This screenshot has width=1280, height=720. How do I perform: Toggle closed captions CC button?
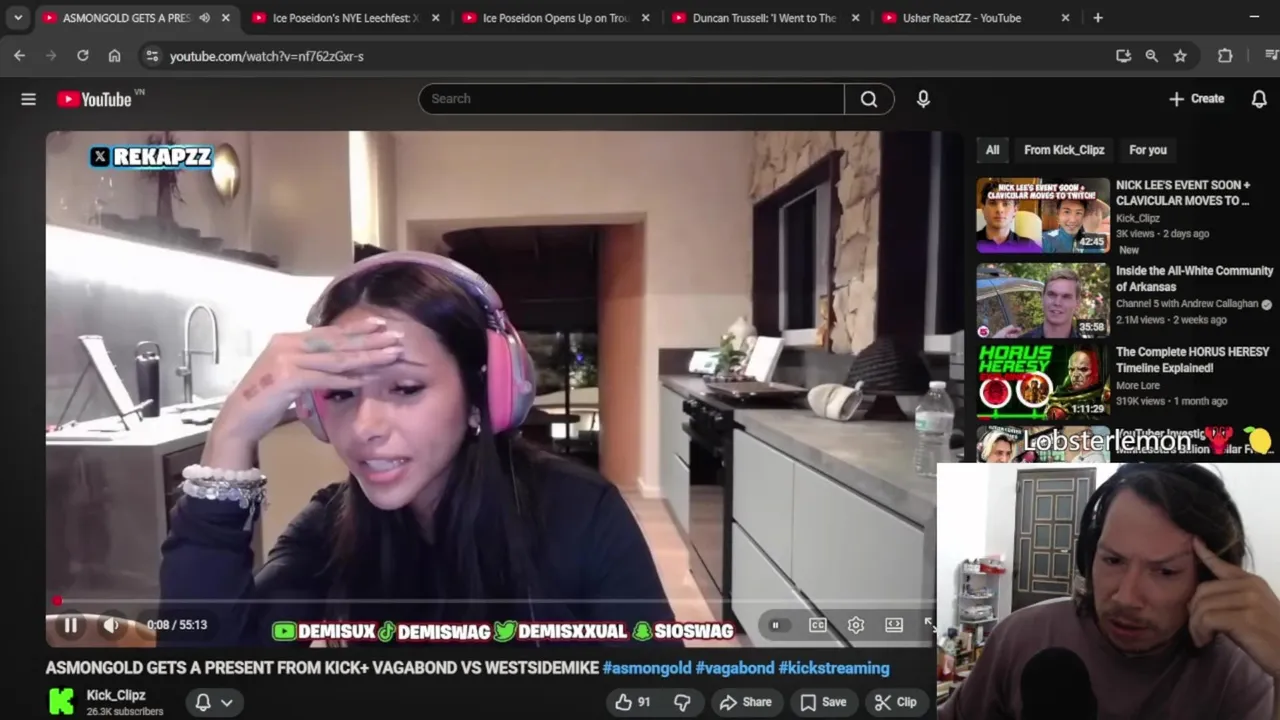[817, 625]
